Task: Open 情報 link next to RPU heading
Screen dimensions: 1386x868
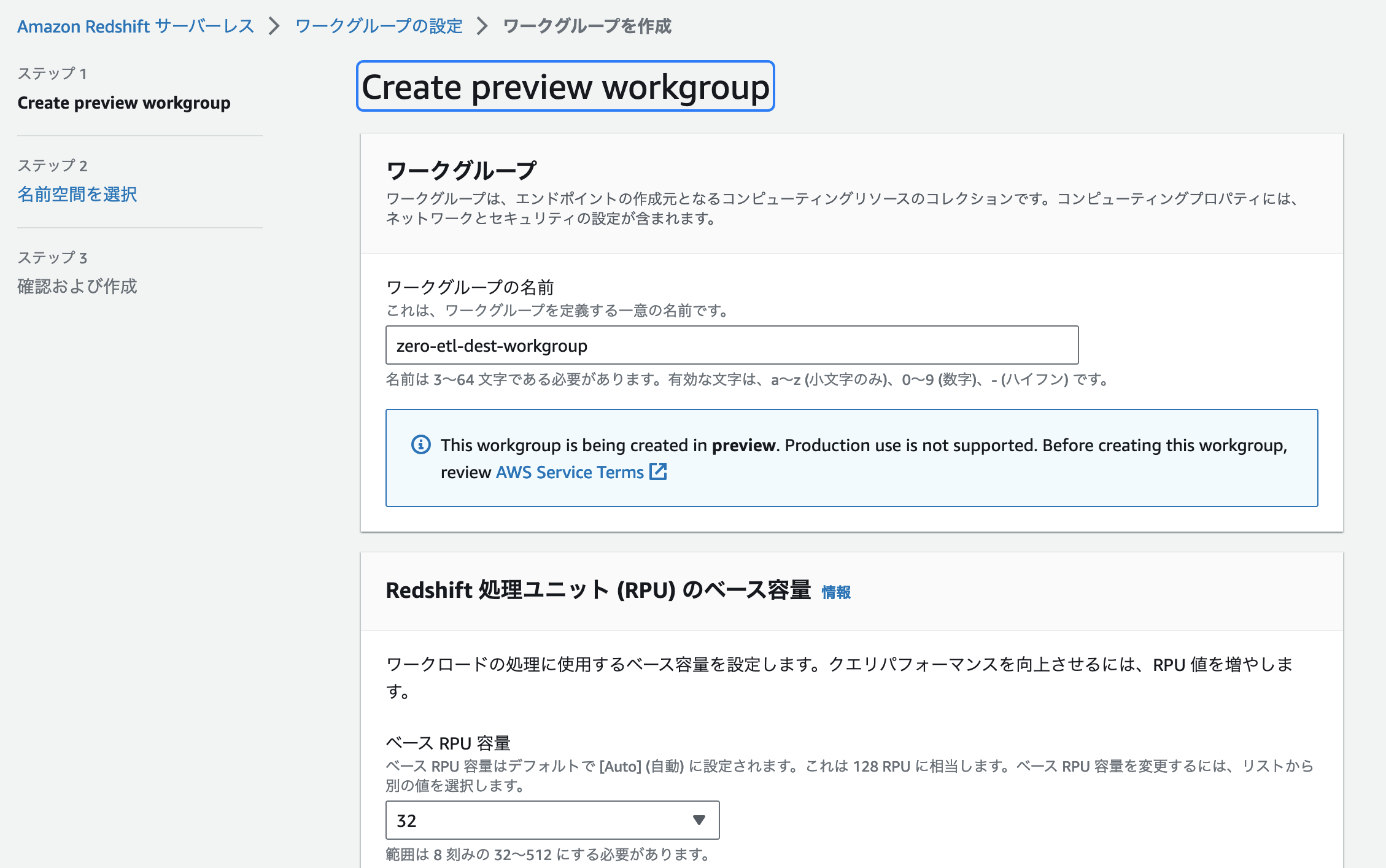Action: tap(836, 592)
